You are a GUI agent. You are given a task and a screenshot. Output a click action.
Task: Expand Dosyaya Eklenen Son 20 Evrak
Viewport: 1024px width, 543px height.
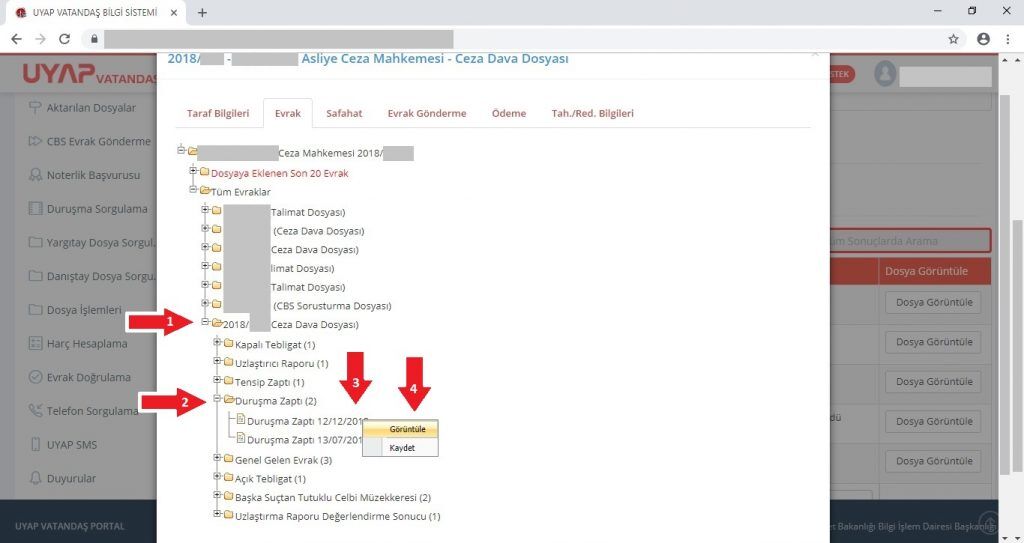pyautogui.click(x=193, y=172)
